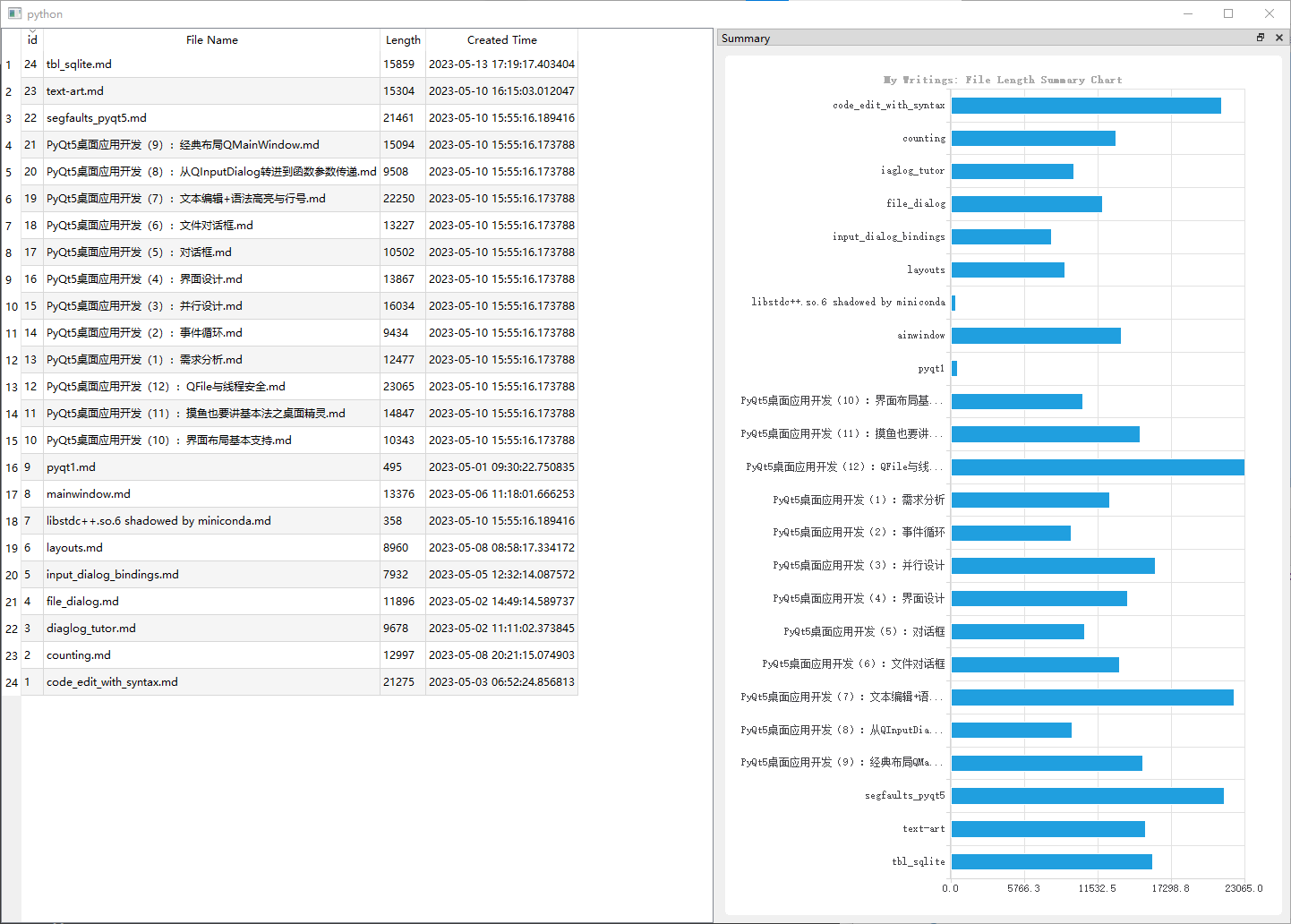Select the input_dialog_bindings.md cell

212,575
